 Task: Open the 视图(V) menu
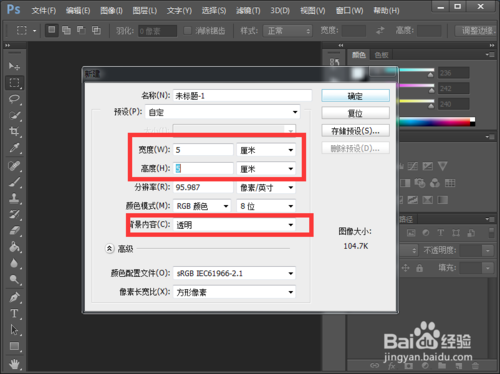tap(313, 11)
